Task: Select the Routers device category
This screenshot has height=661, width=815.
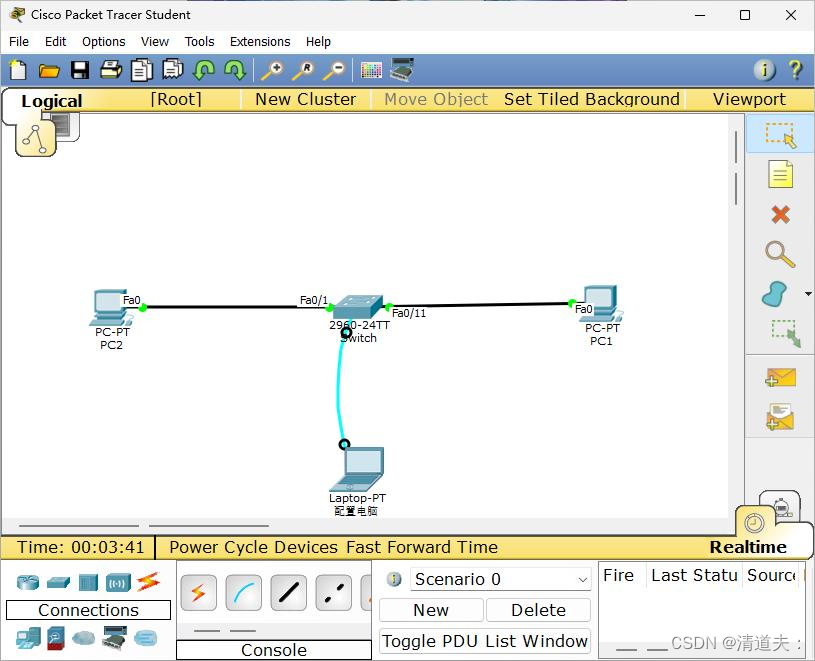Action: [x=28, y=583]
